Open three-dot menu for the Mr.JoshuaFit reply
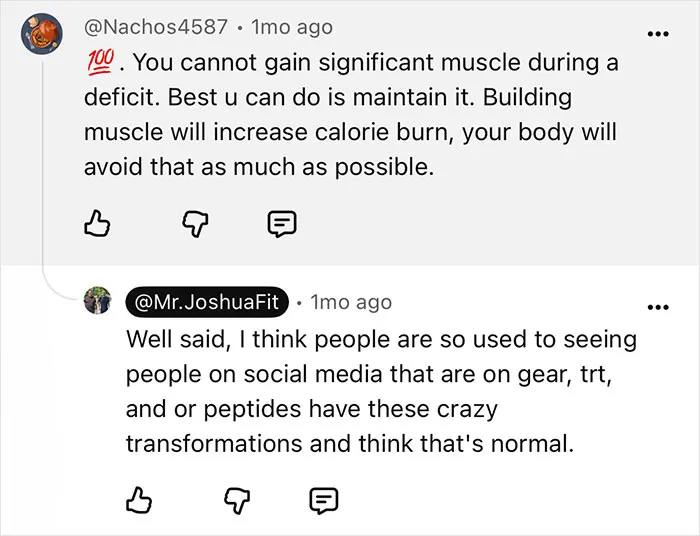The image size is (700, 536). [x=658, y=307]
